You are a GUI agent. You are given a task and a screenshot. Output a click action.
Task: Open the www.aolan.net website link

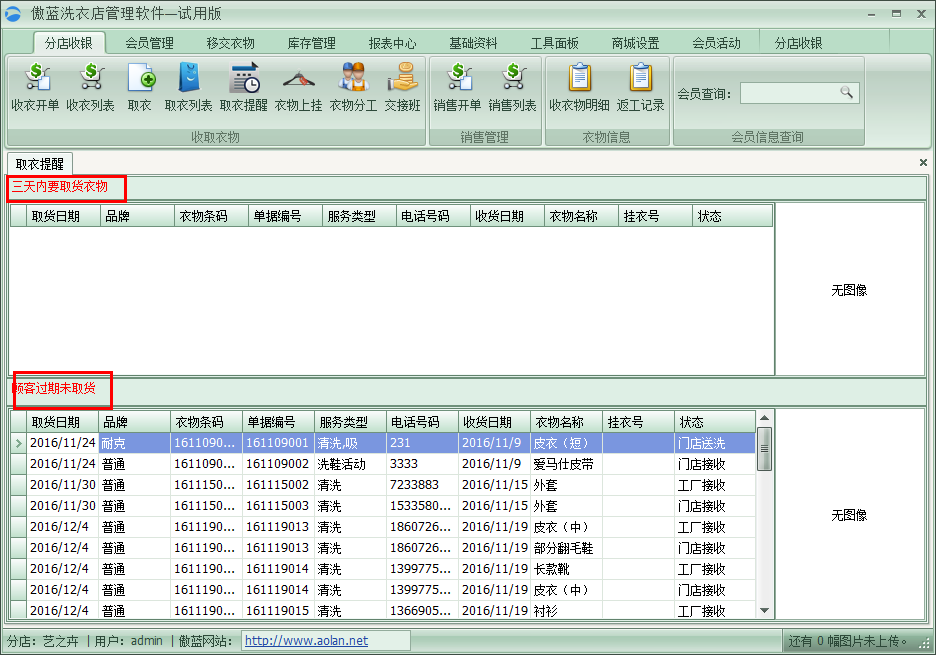(306, 641)
